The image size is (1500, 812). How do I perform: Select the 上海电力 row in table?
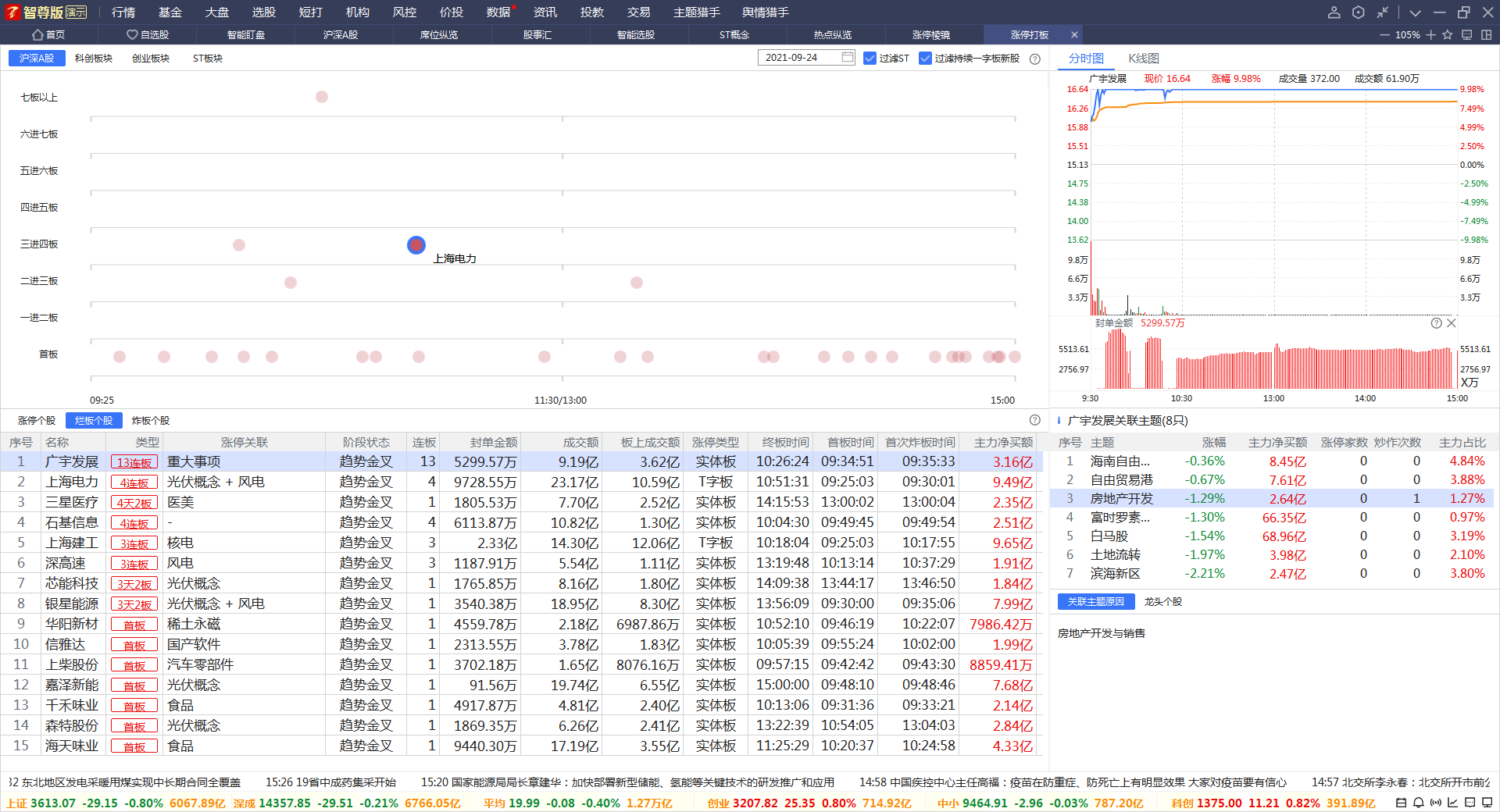pyautogui.click(x=521, y=483)
